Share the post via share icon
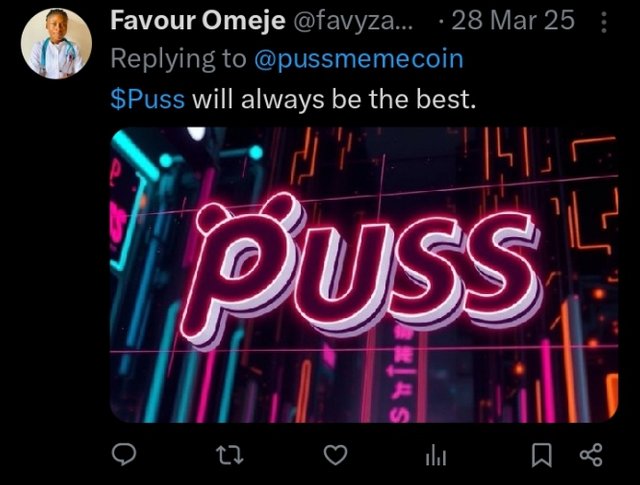Viewport: 640px width, 485px height. pyautogui.click(x=591, y=455)
